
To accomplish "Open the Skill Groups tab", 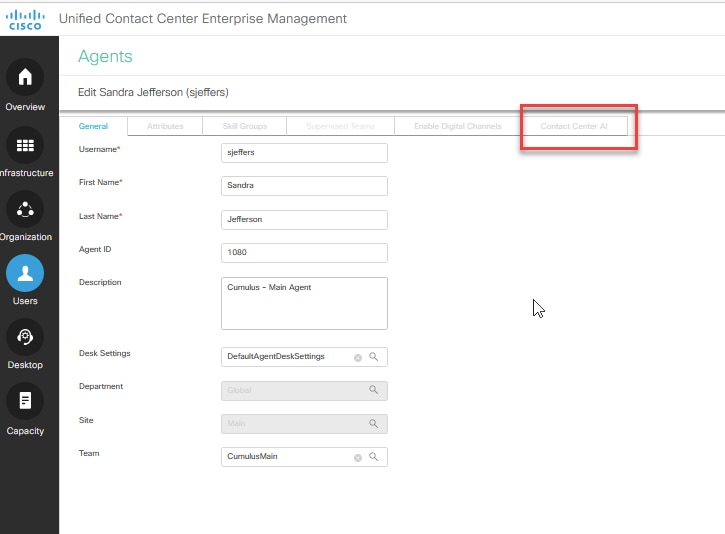I will [245, 126].
